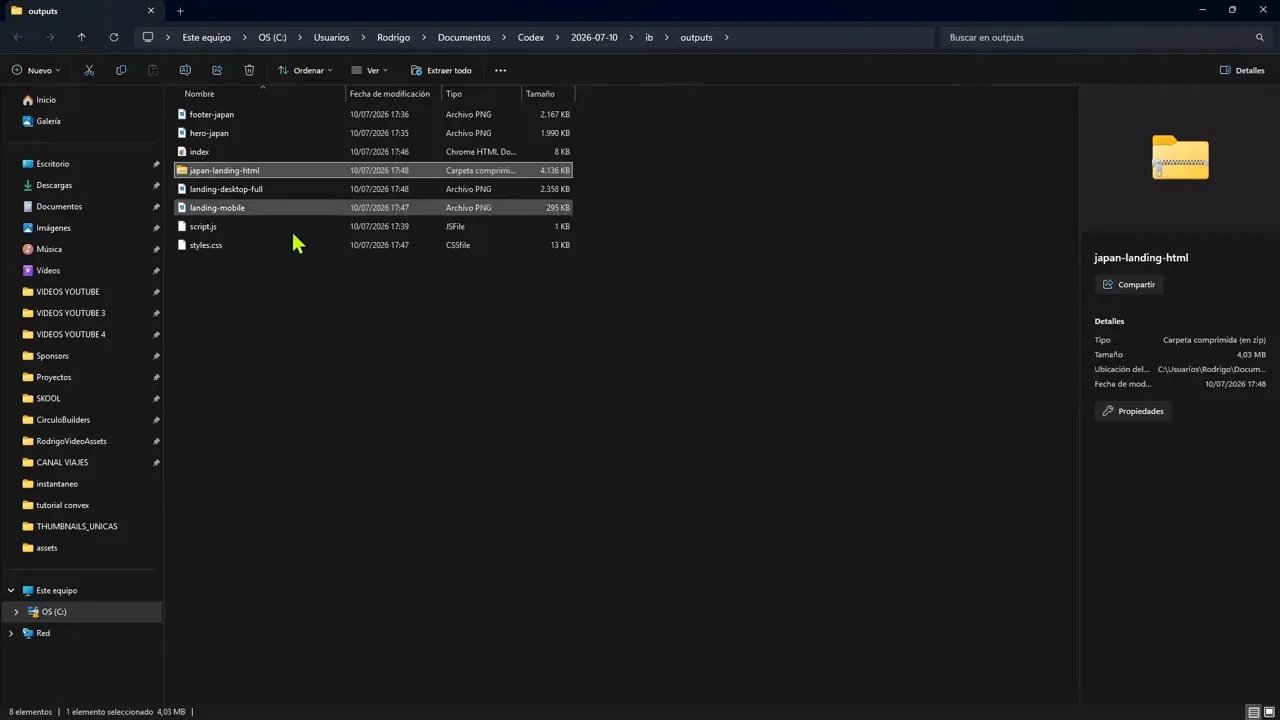Viewport: 1280px width, 720px height.
Task: Switch to large icons view layout icon
Action: tap(1270, 712)
